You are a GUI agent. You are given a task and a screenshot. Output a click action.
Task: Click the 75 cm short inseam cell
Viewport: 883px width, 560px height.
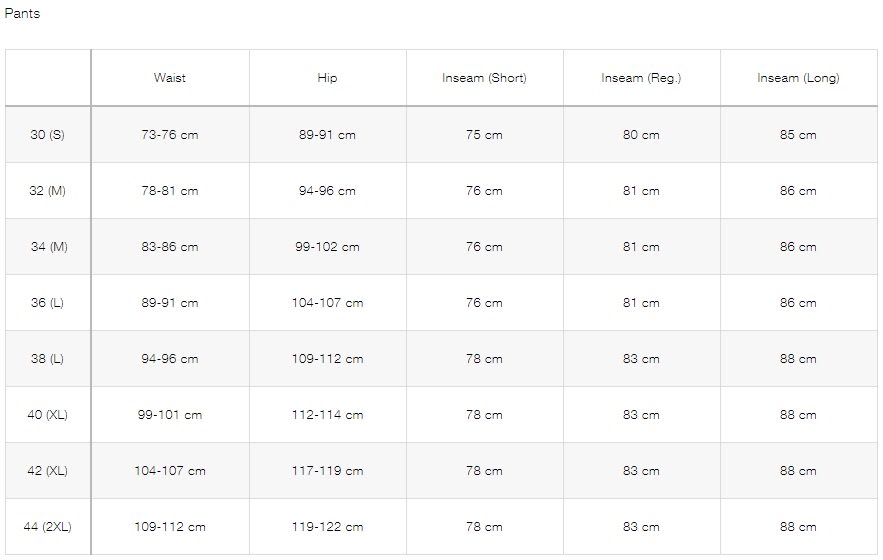(x=484, y=135)
